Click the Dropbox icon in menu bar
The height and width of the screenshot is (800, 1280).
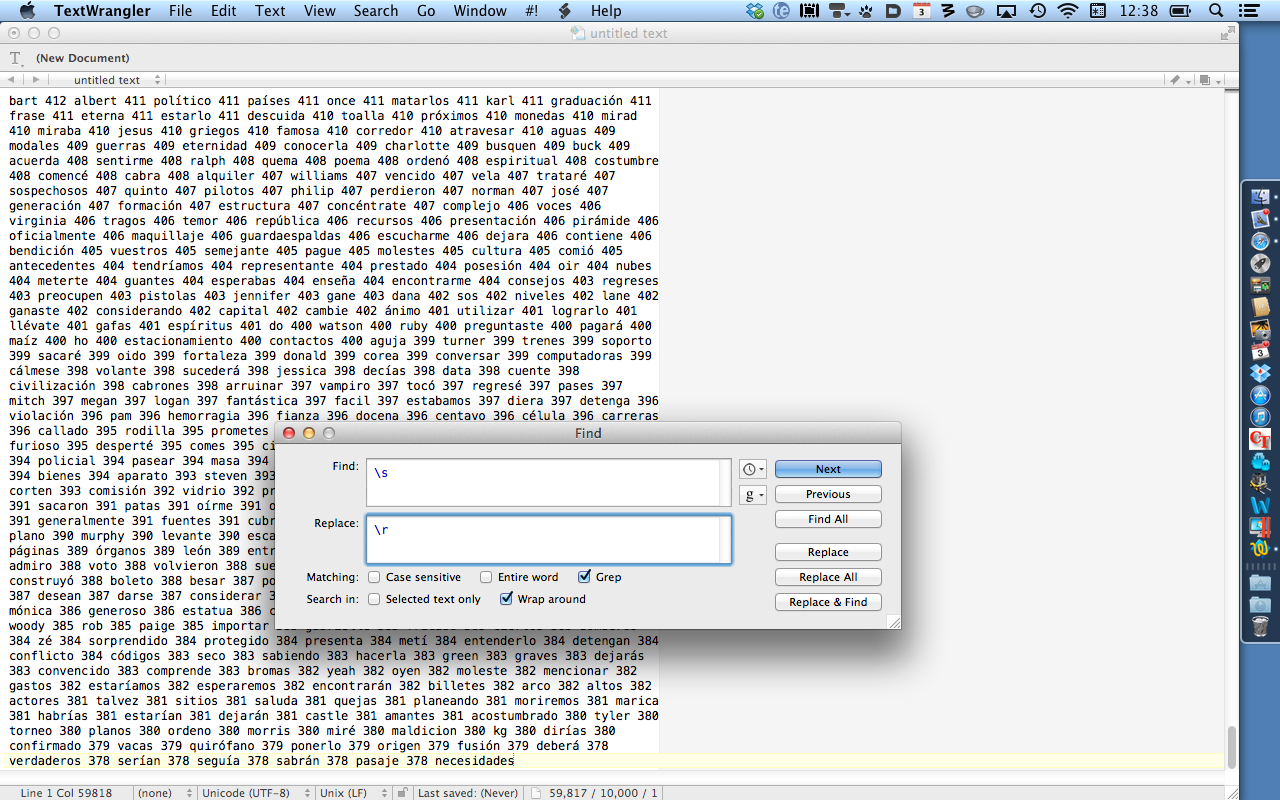[x=755, y=11]
